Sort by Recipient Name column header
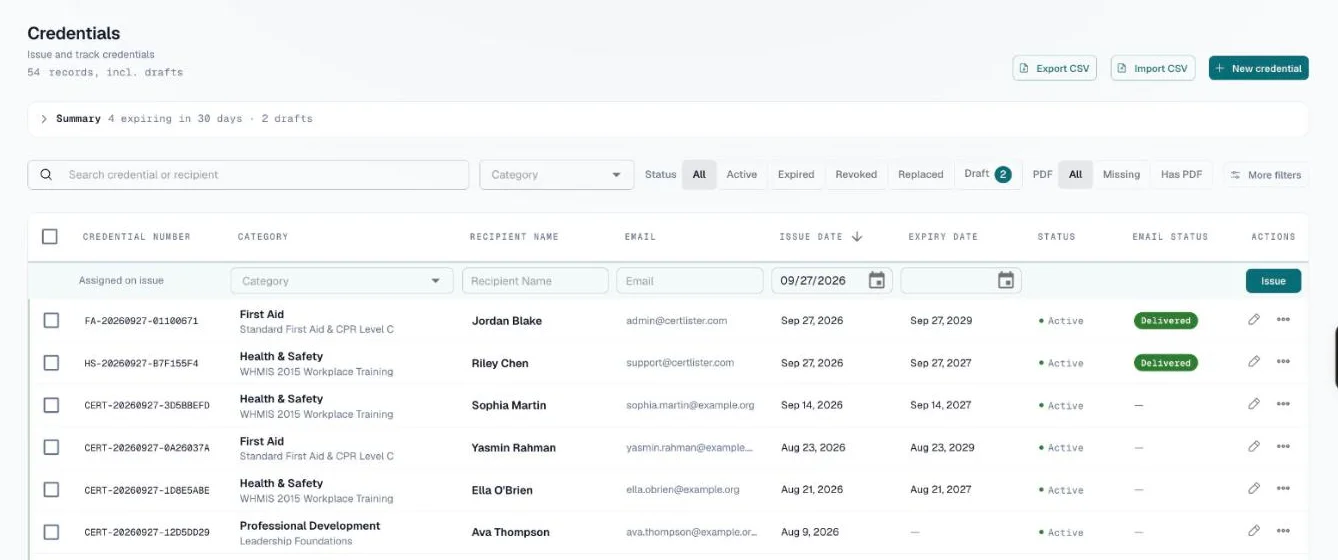Image resolution: width=1338 pixels, height=560 pixels. click(514, 237)
